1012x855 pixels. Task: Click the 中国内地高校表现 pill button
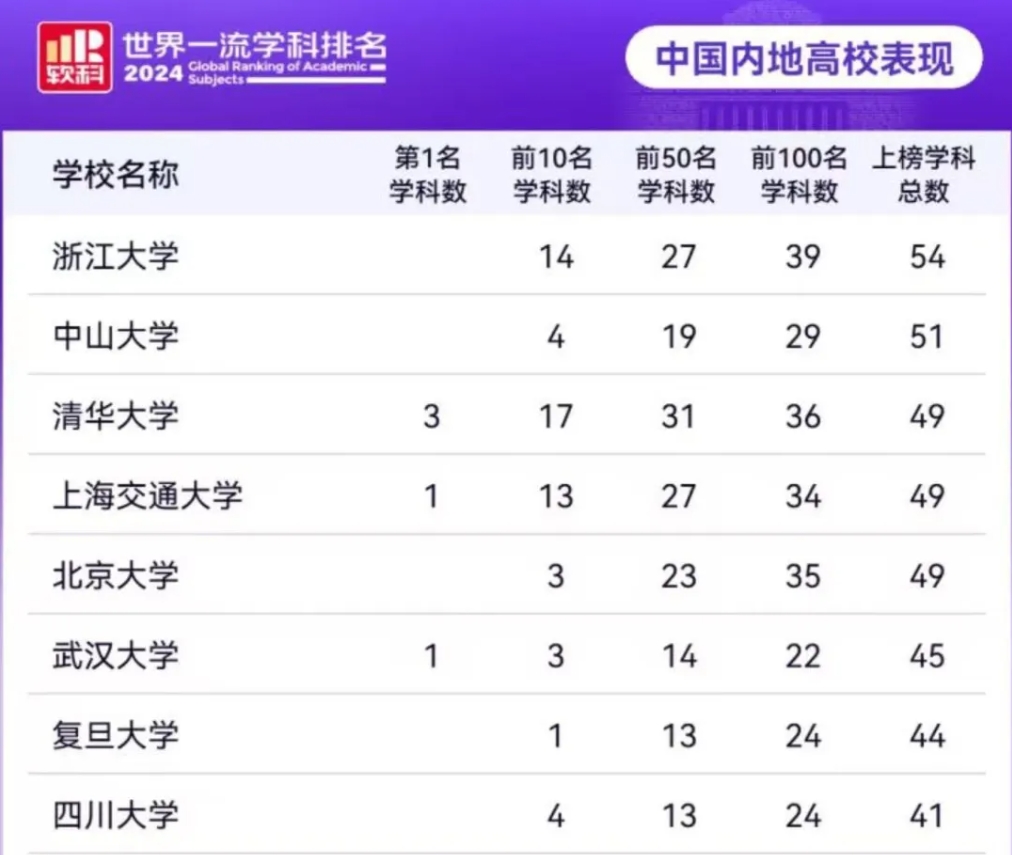[804, 57]
